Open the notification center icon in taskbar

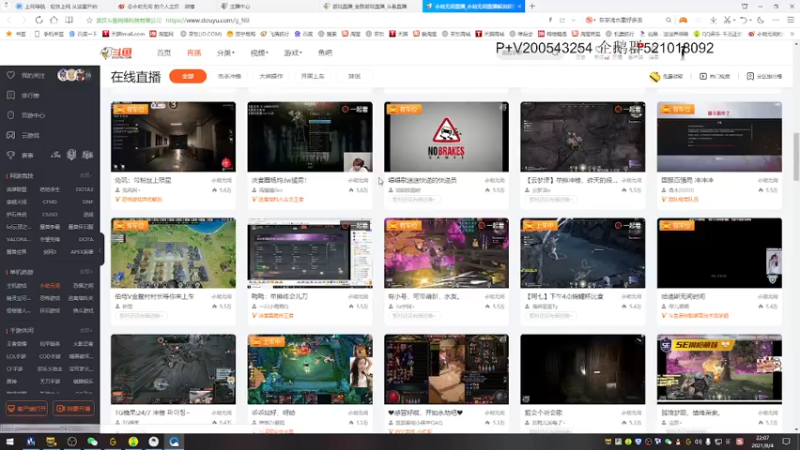click(x=786, y=441)
